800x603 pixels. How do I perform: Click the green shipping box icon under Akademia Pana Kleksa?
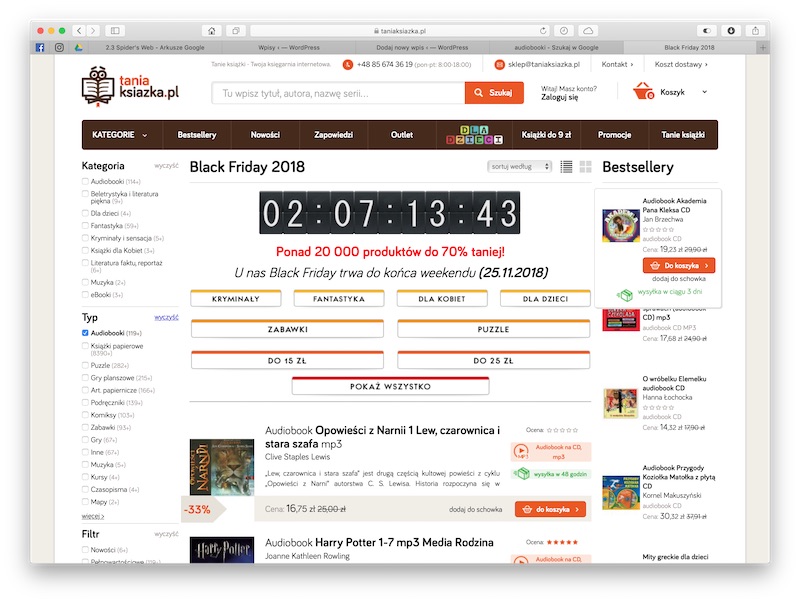click(x=624, y=294)
